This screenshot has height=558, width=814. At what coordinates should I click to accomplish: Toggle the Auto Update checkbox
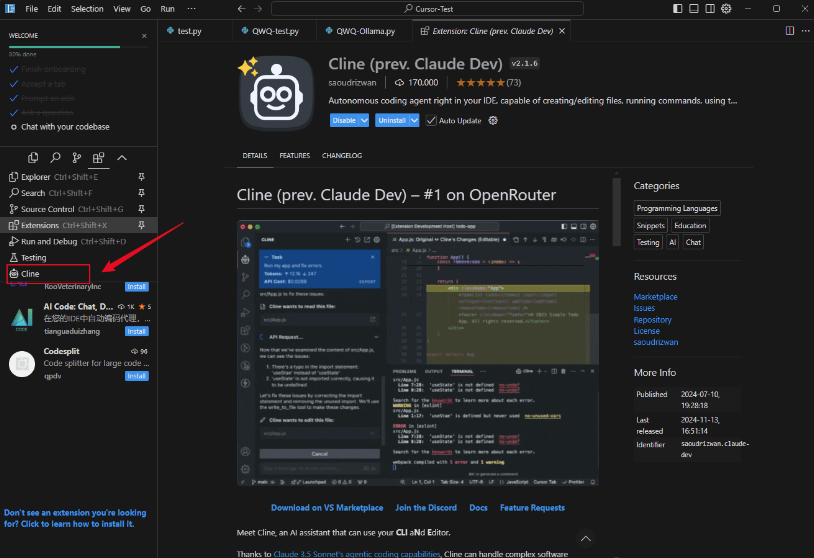431,121
